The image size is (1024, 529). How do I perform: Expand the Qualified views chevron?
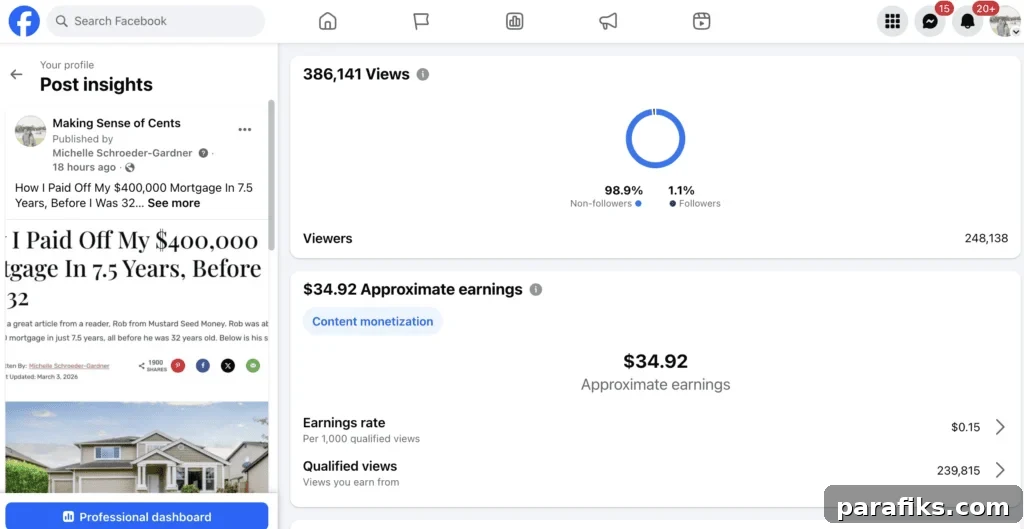(x=1000, y=470)
